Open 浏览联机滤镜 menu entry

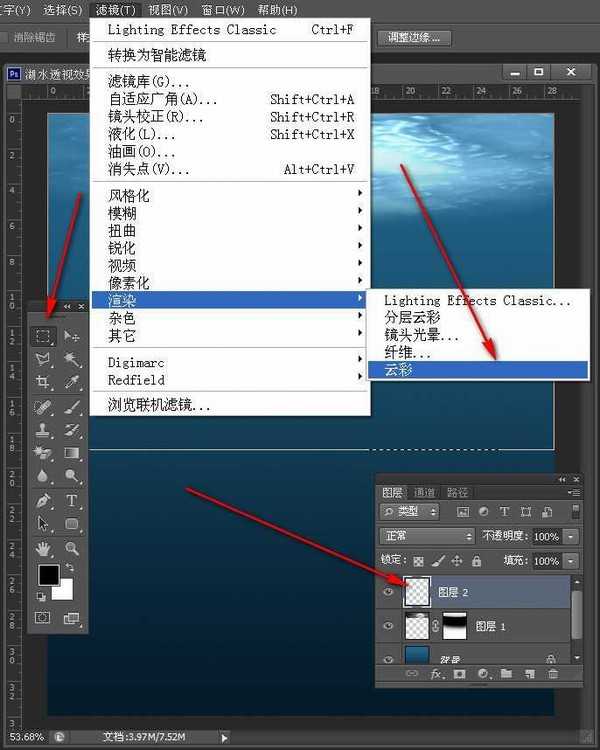(159, 405)
